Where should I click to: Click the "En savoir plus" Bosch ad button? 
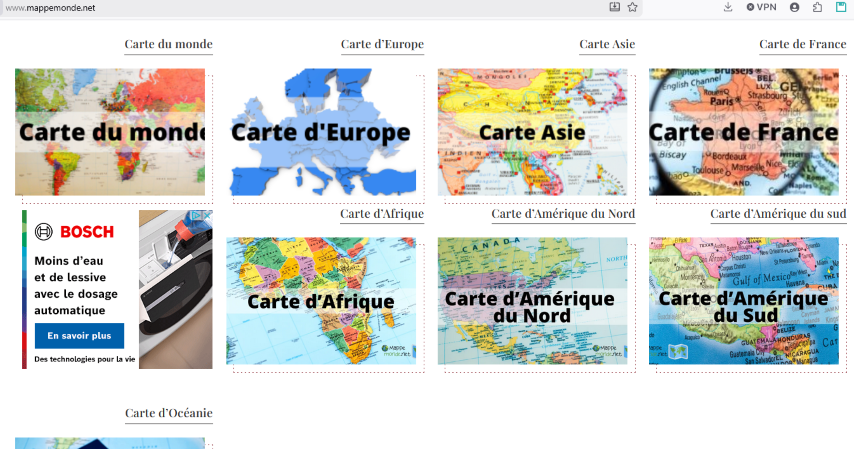pyautogui.click(x=80, y=336)
